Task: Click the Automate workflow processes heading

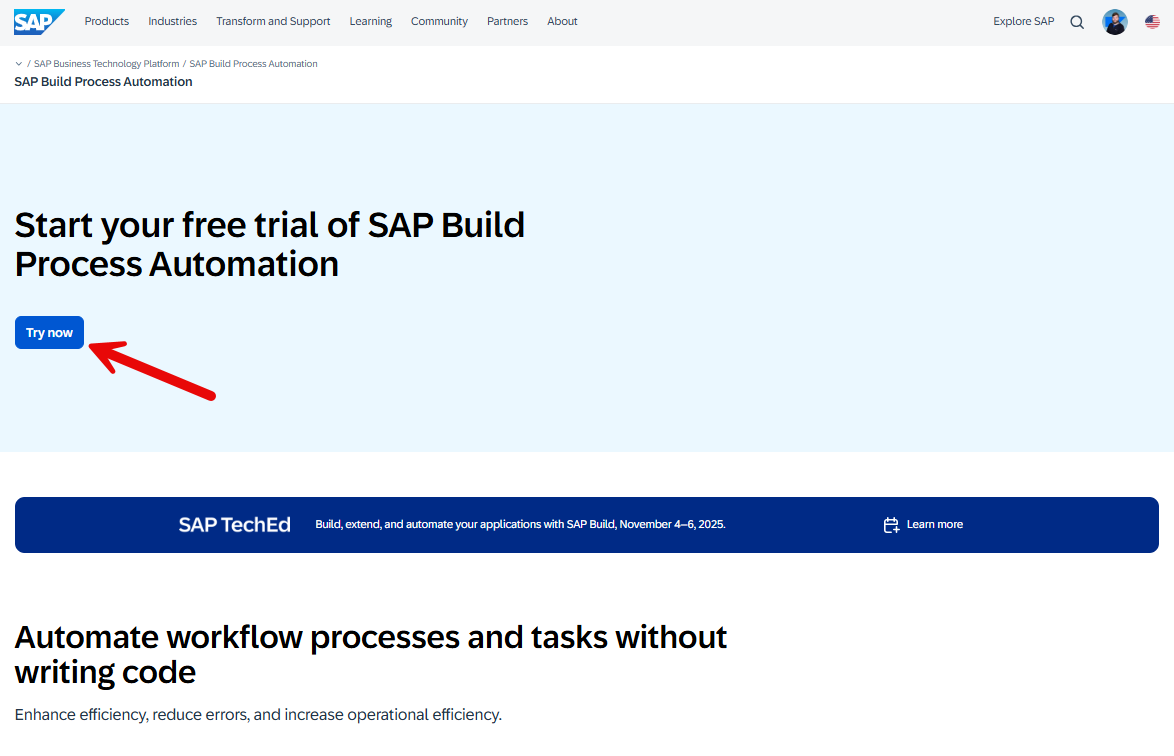Action: (x=371, y=655)
